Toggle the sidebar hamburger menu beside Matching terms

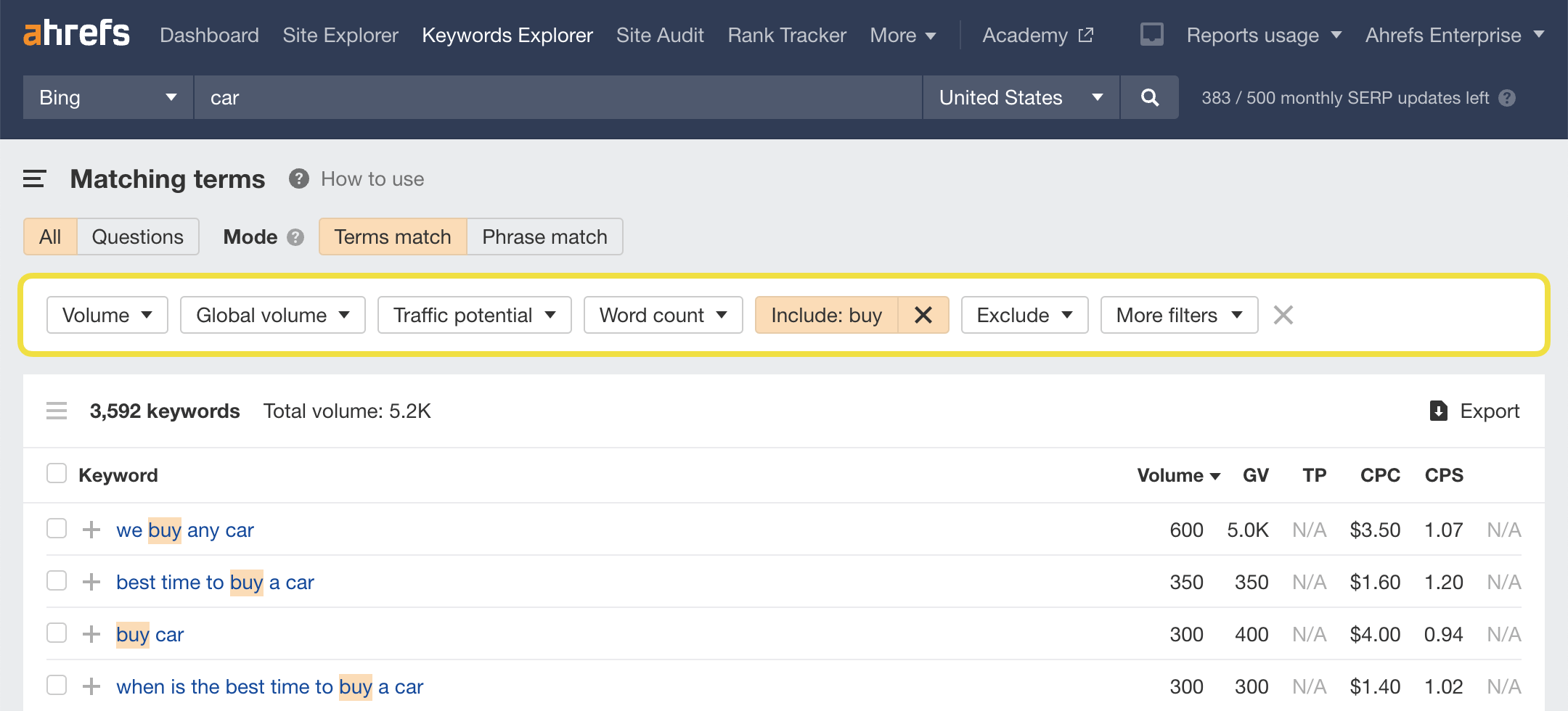[x=34, y=179]
